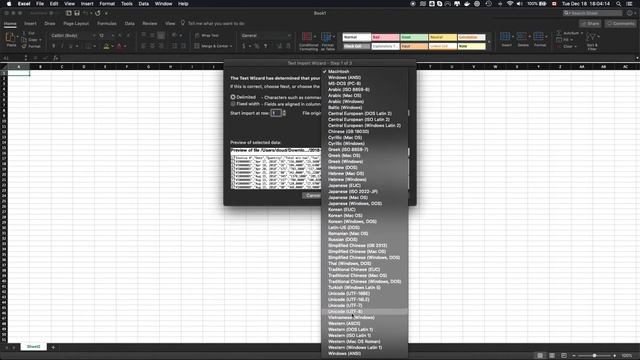The width and height of the screenshot is (640, 360).
Task: Cancel the Text Import Wizard
Action: click(312, 196)
